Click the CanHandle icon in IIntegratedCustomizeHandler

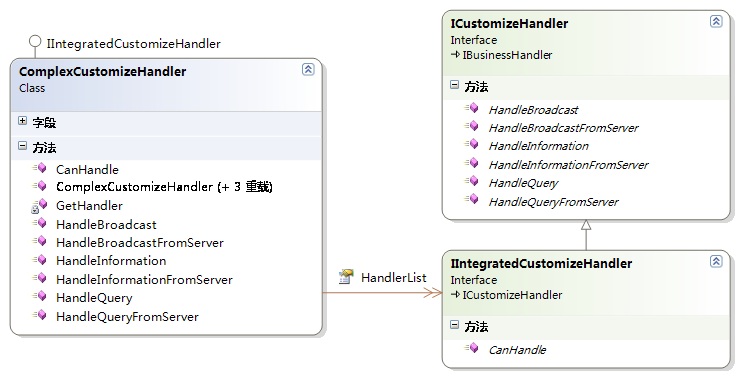click(471, 348)
